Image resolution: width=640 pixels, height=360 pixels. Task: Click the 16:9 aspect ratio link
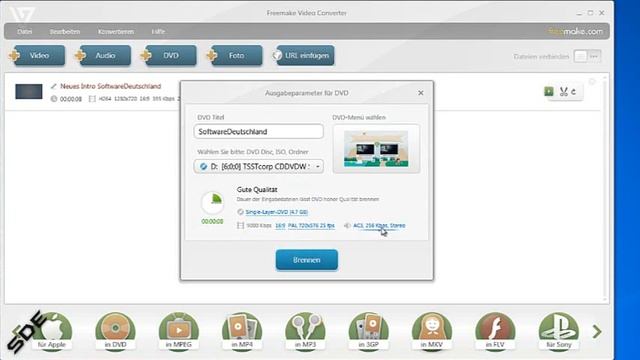click(280, 225)
